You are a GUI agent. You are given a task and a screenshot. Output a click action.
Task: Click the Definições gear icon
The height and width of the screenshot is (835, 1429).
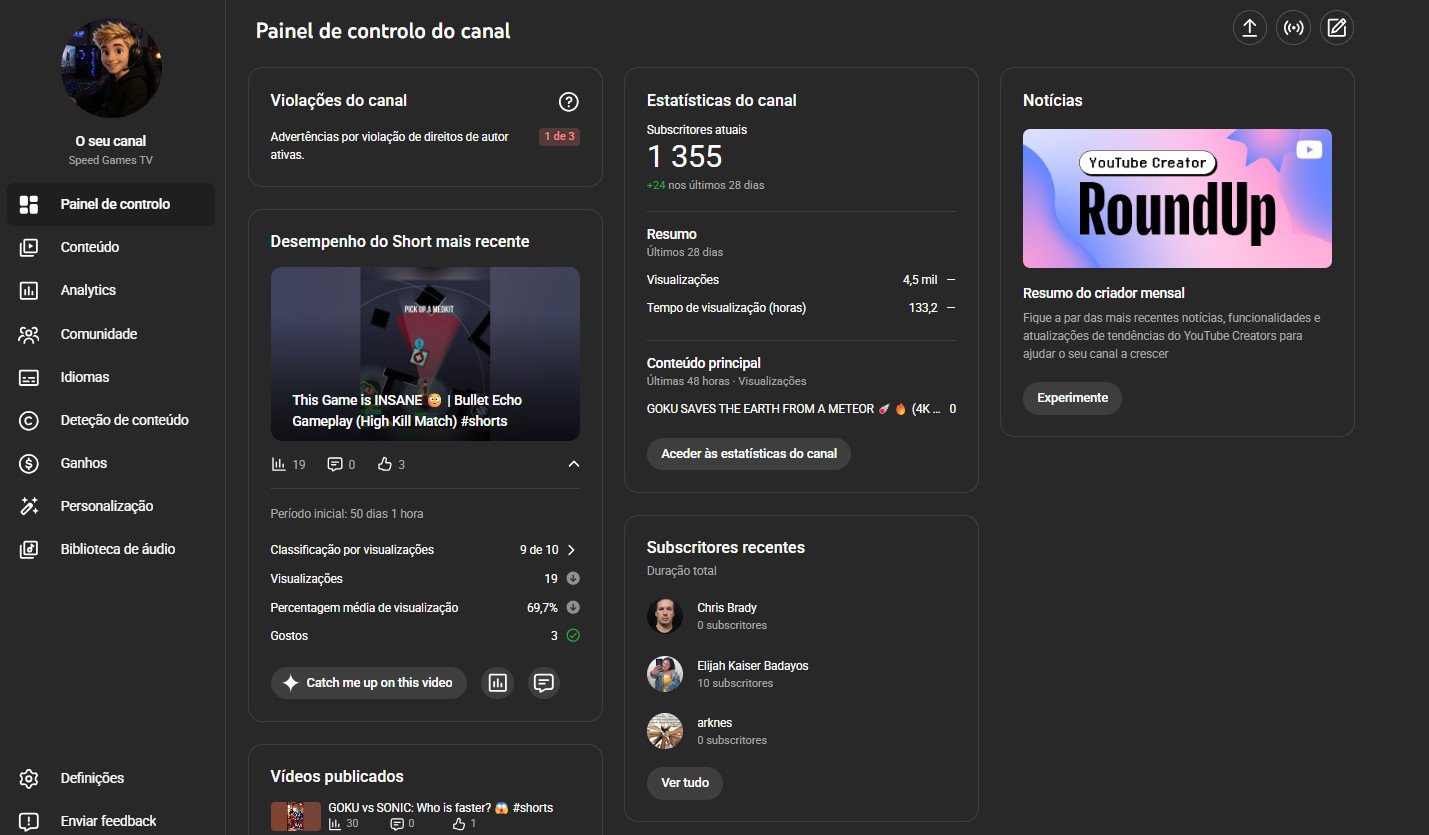29,778
